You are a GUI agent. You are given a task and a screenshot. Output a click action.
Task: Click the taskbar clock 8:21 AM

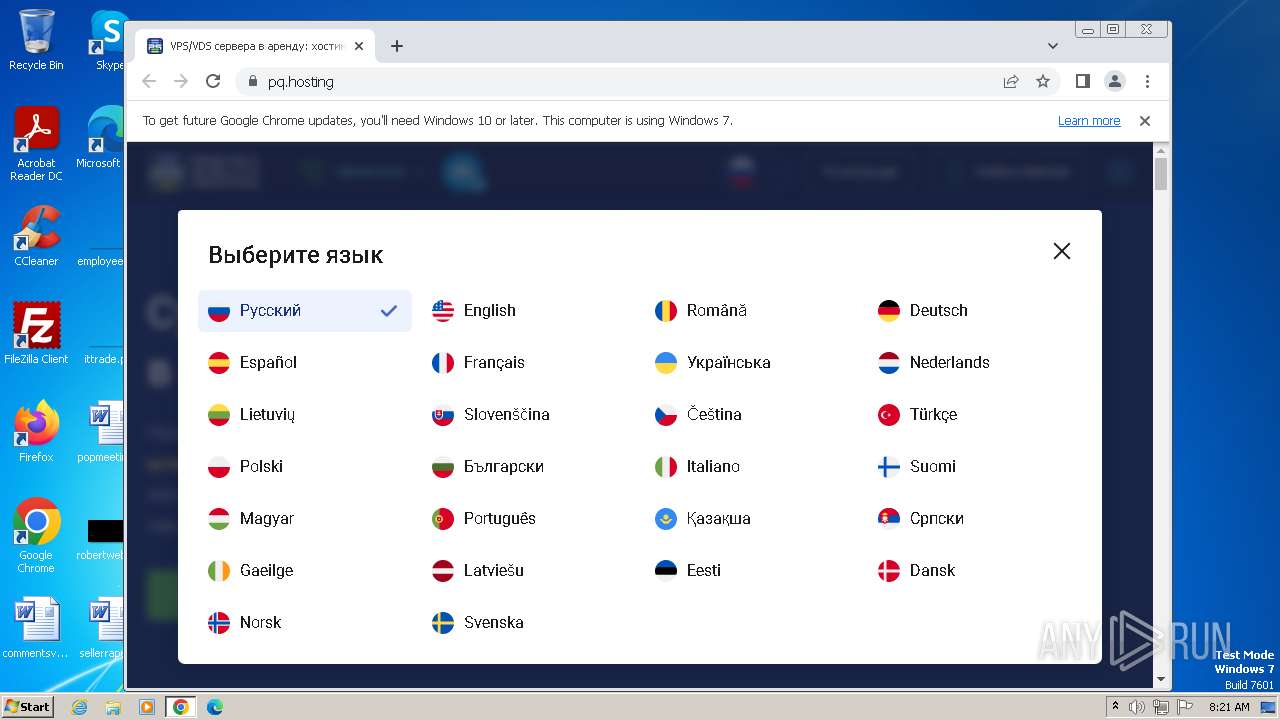[1229, 707]
